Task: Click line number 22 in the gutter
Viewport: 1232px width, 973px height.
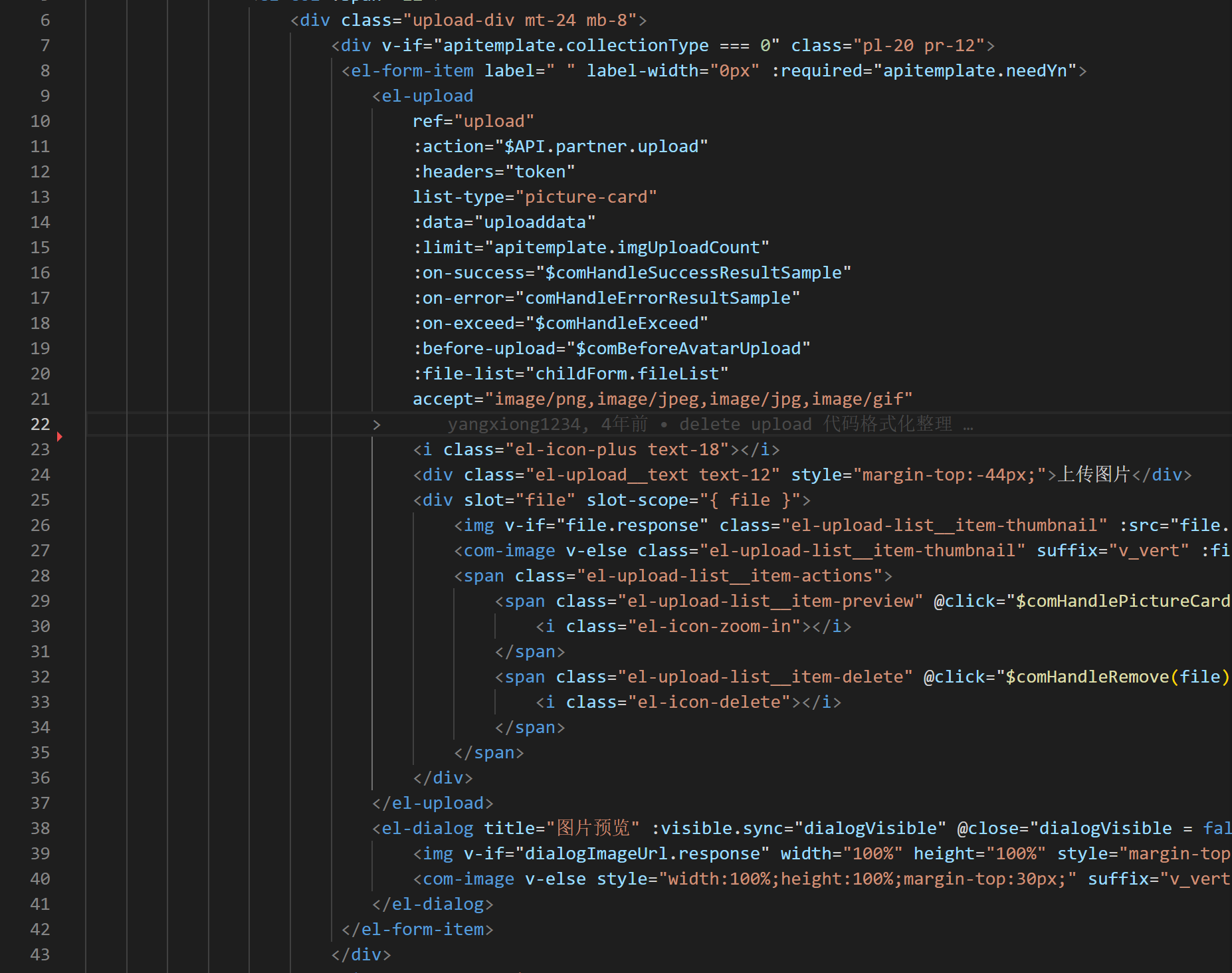Action: (x=40, y=424)
